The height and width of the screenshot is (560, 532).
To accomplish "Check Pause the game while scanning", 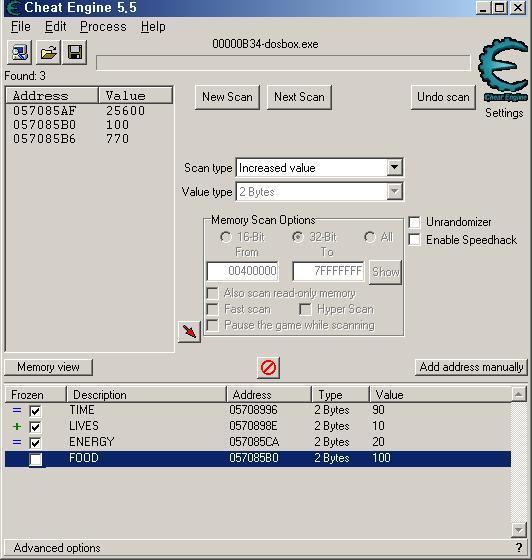I will pos(212,325).
